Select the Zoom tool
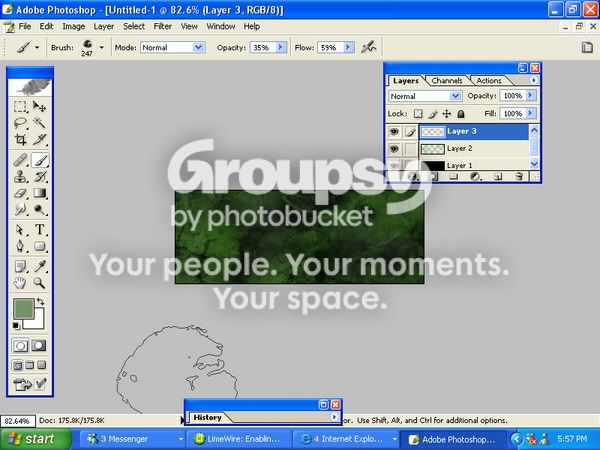The height and width of the screenshot is (450, 600). pos(39,283)
